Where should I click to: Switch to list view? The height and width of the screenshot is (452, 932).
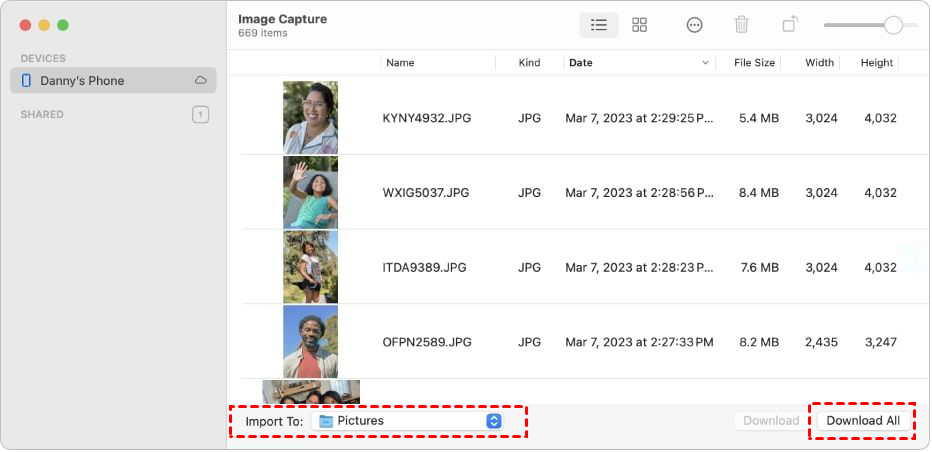[x=599, y=25]
